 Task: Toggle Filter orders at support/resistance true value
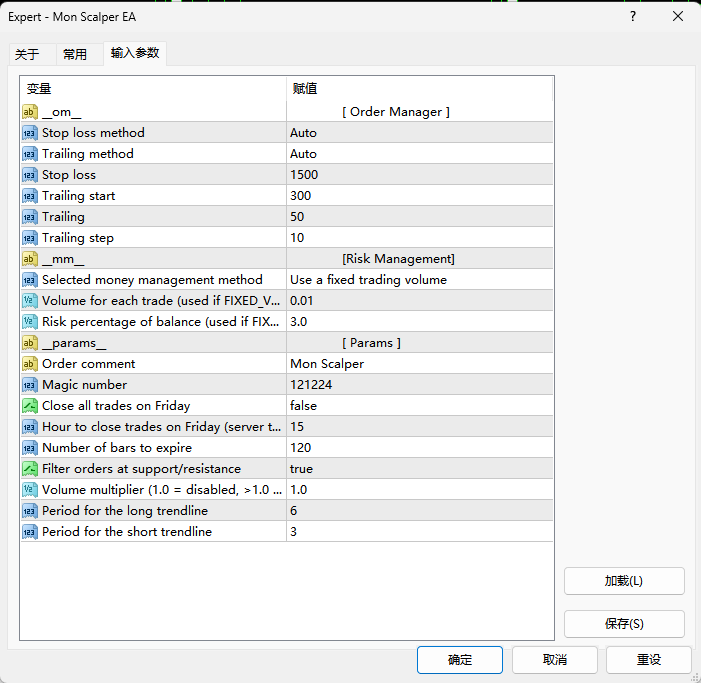(418, 469)
